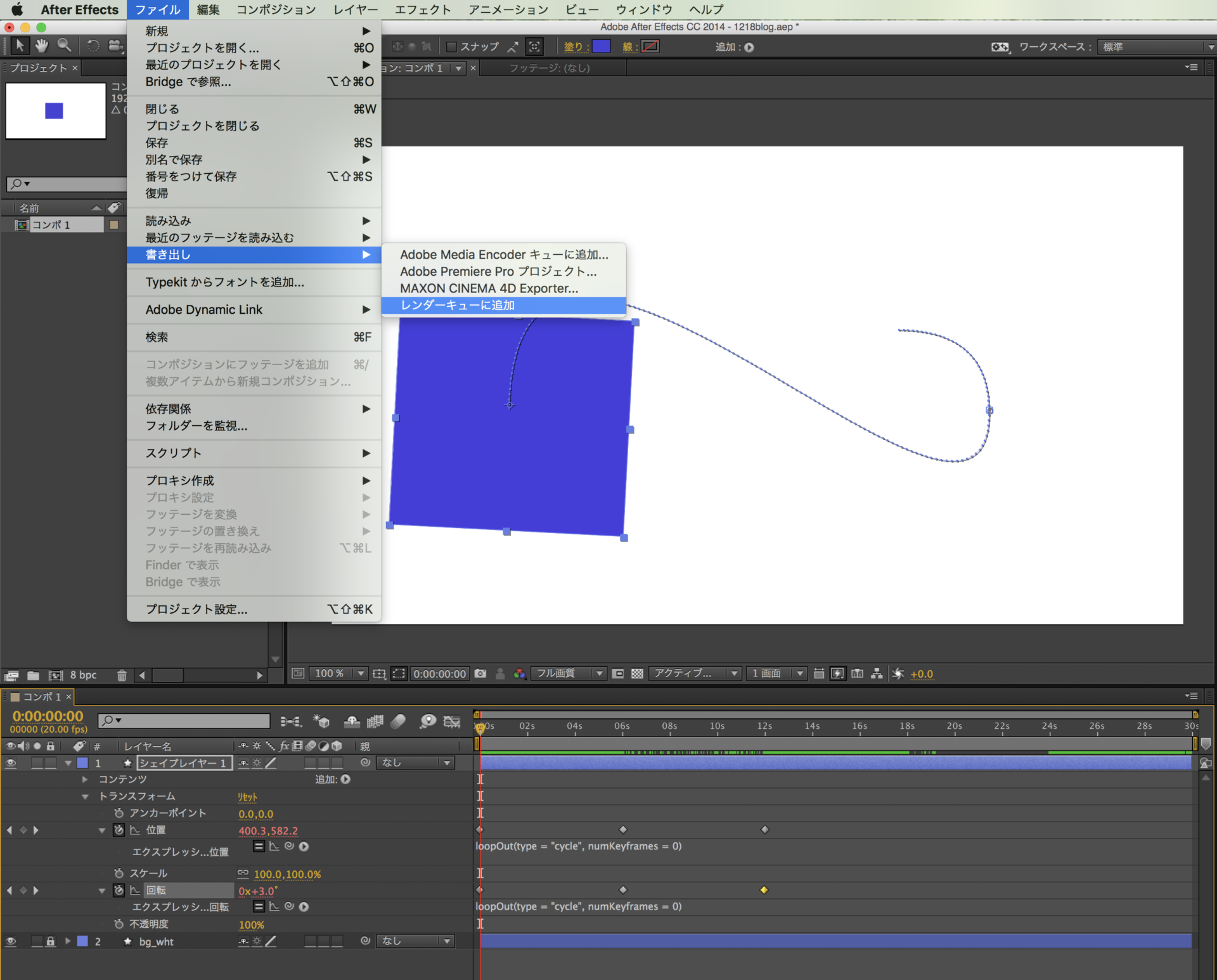Open grid and guide options icon
1217x980 pixels.
pyautogui.click(x=379, y=673)
